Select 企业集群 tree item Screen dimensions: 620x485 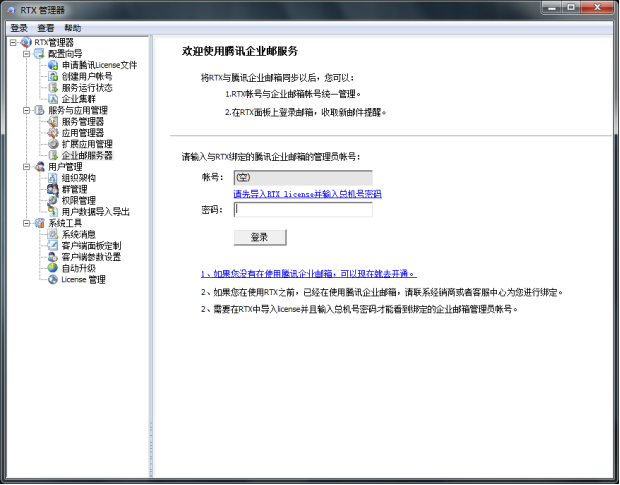79,99
